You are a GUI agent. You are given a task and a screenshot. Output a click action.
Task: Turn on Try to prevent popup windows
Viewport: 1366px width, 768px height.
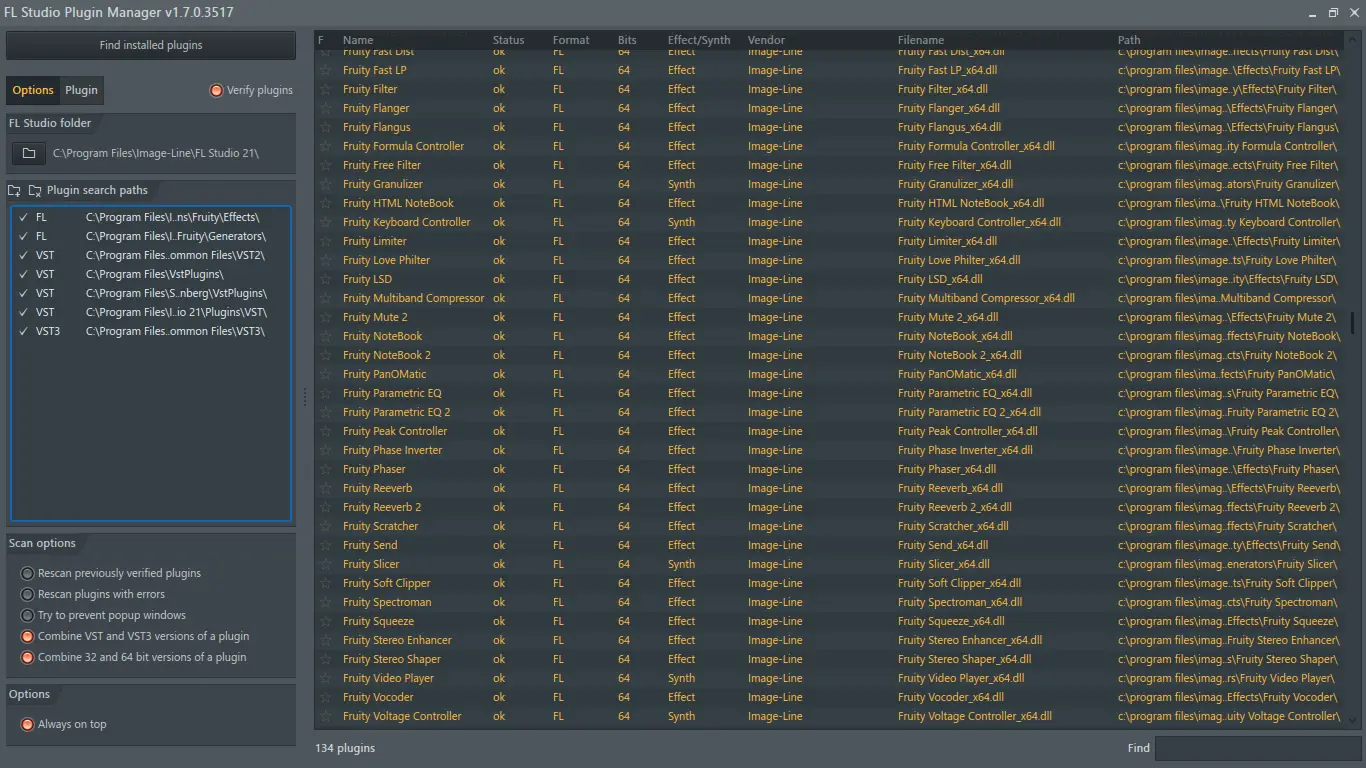pos(27,615)
